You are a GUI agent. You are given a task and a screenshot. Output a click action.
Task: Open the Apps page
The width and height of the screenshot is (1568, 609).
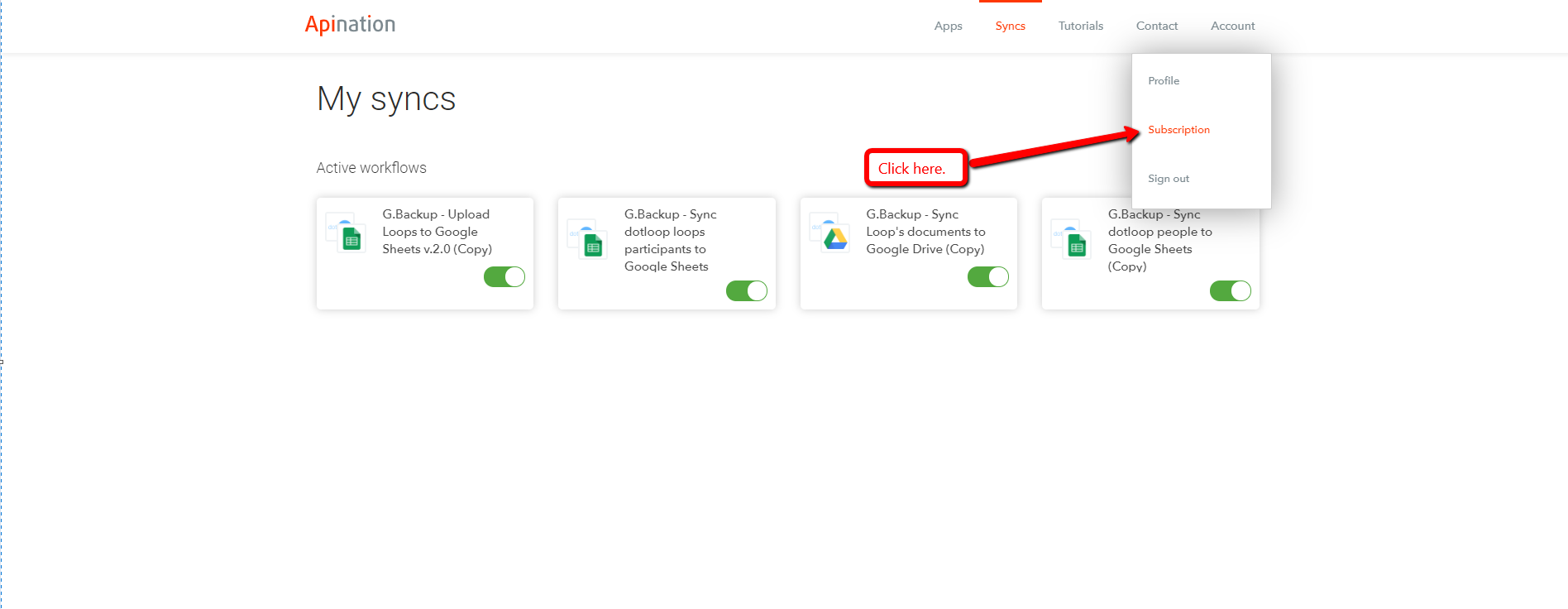tap(948, 26)
